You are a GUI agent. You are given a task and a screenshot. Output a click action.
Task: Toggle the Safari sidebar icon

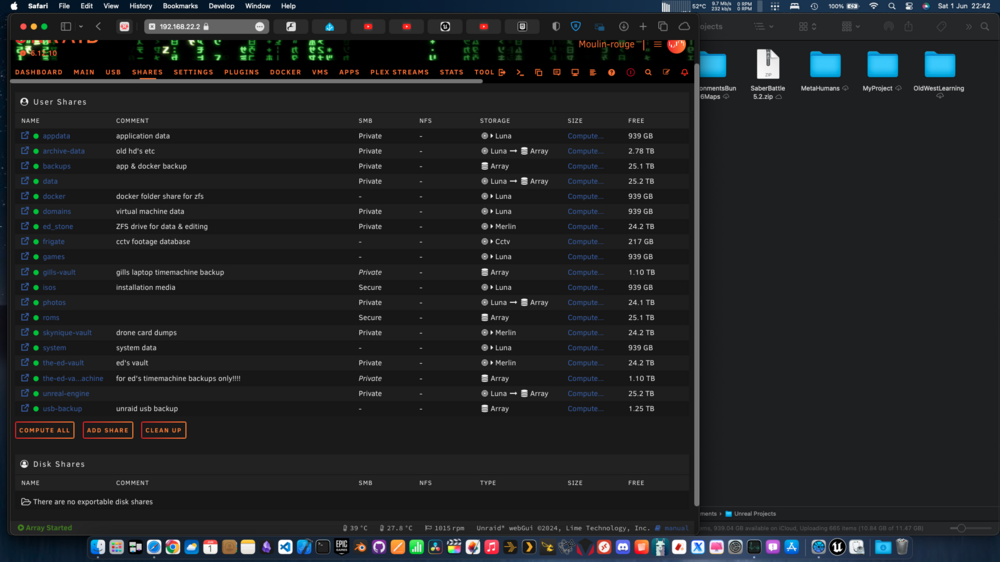pyautogui.click(x=66, y=27)
